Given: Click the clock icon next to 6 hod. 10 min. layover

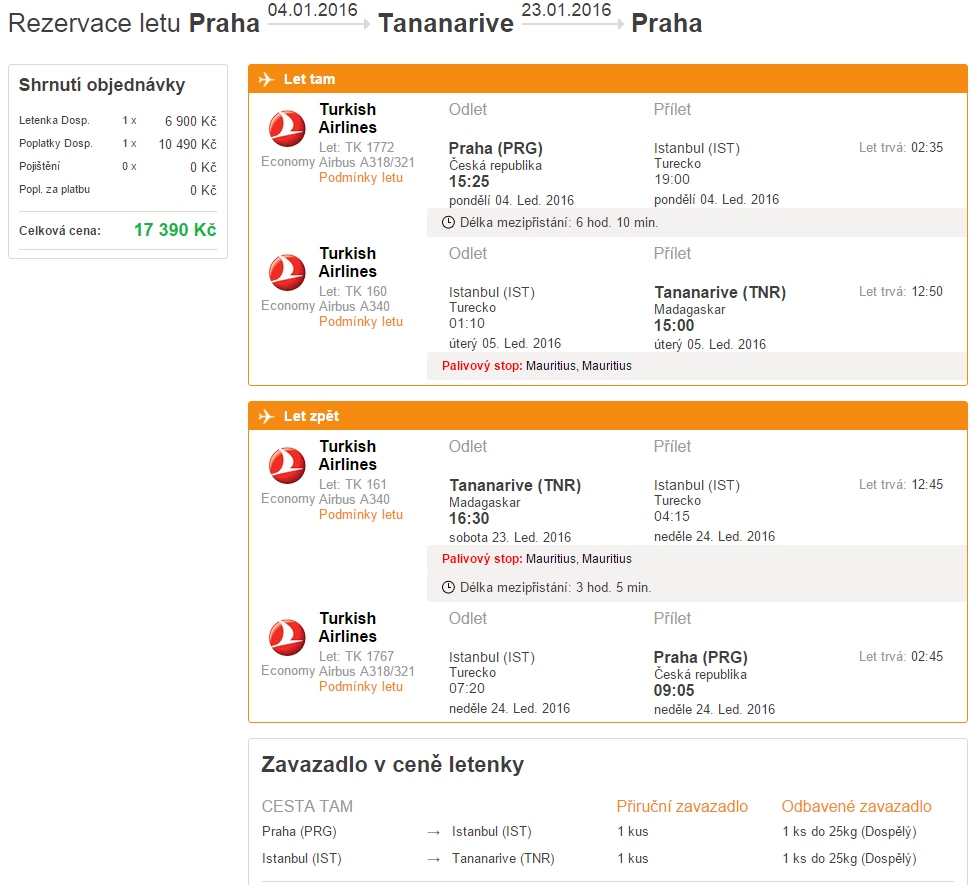Looking at the screenshot, I should coord(449,222).
